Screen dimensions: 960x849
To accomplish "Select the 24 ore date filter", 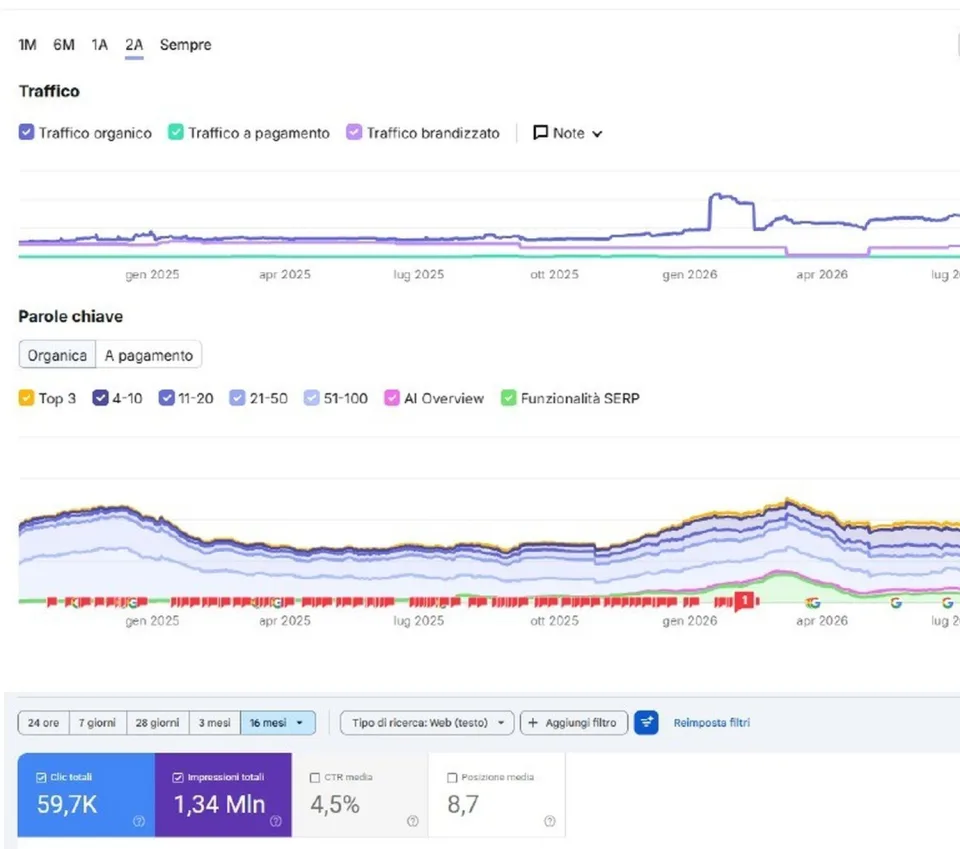I will point(43,723).
